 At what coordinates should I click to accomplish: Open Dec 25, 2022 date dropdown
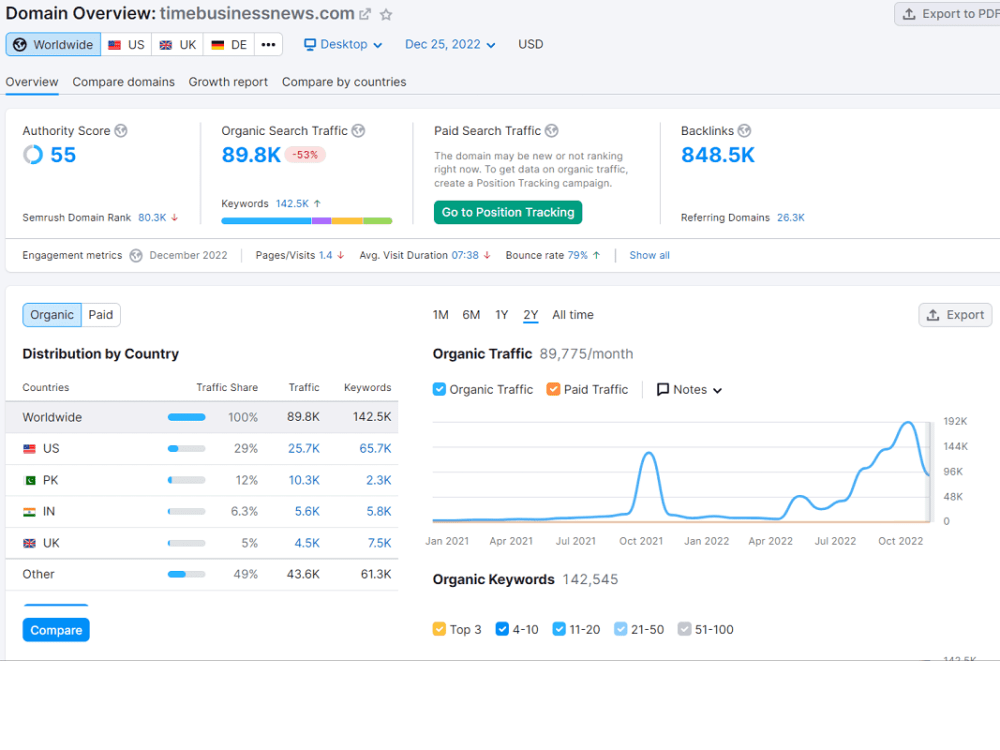pyautogui.click(x=450, y=45)
